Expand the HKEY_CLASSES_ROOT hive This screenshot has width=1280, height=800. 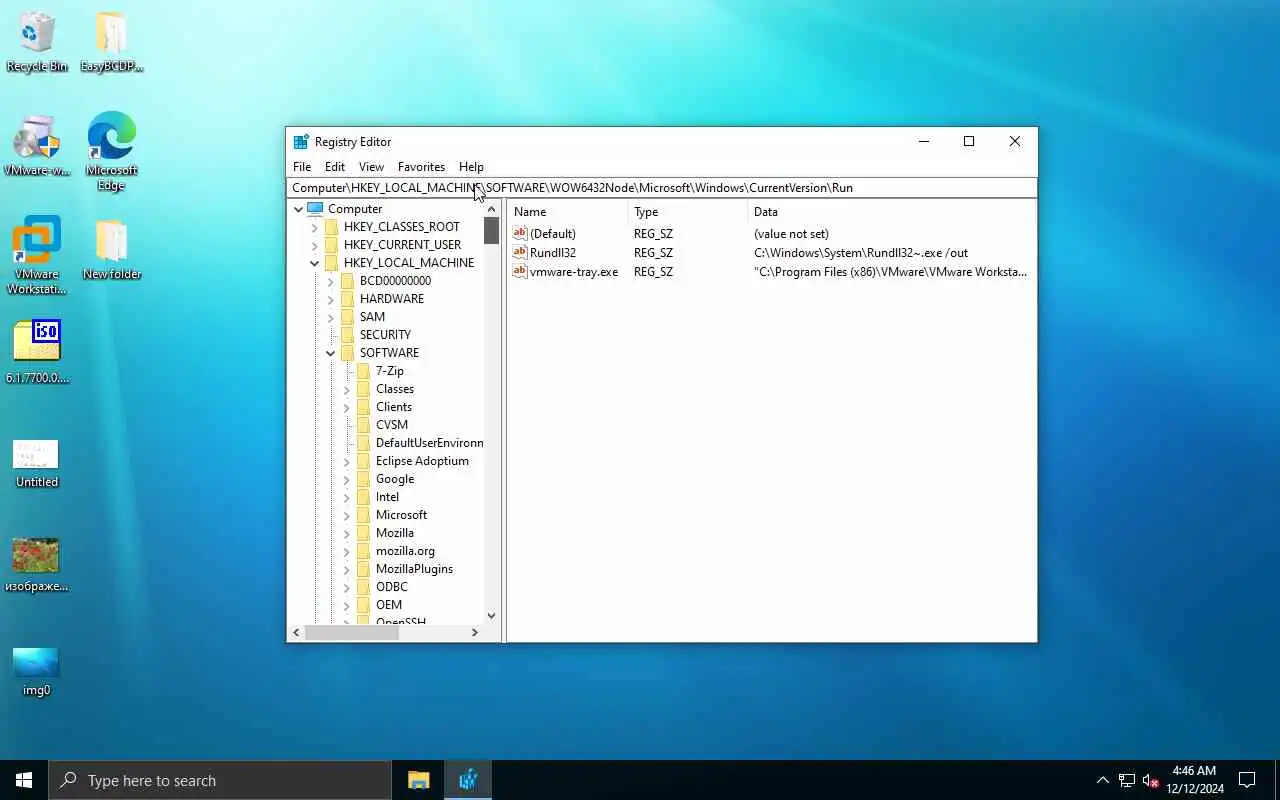pyautogui.click(x=314, y=227)
